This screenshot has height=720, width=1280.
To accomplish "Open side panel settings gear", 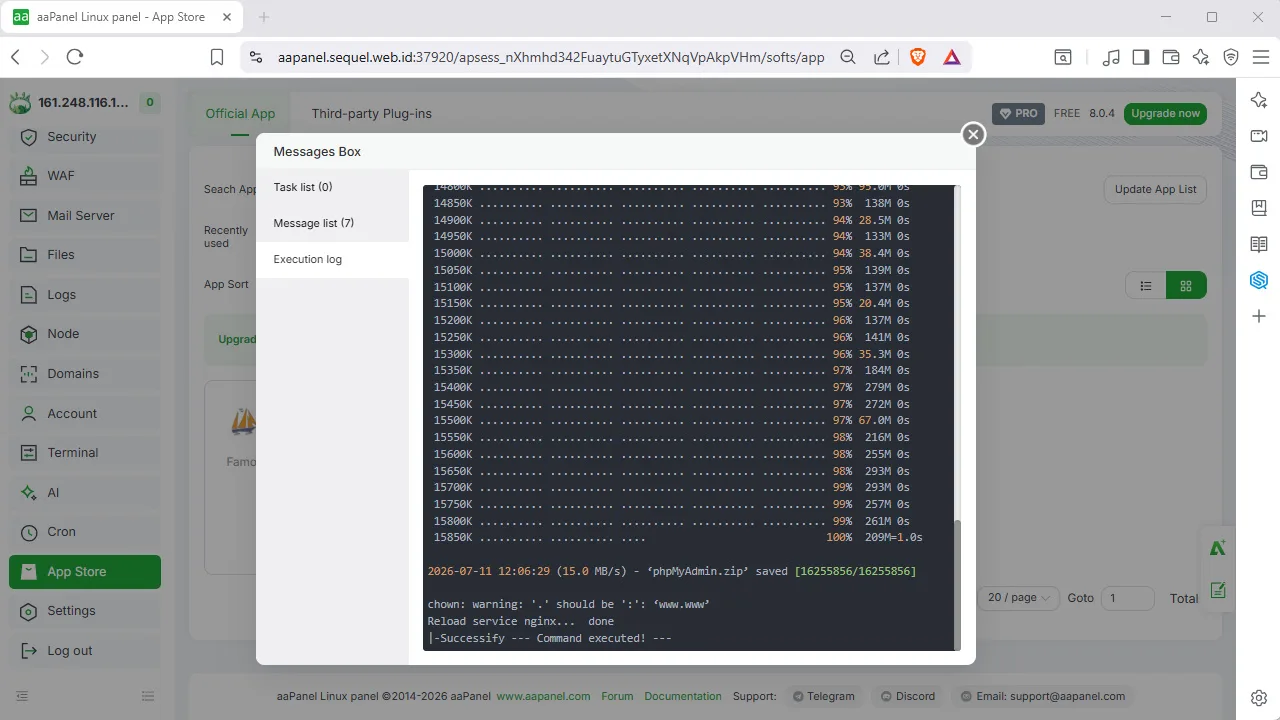I will coord(1259,698).
